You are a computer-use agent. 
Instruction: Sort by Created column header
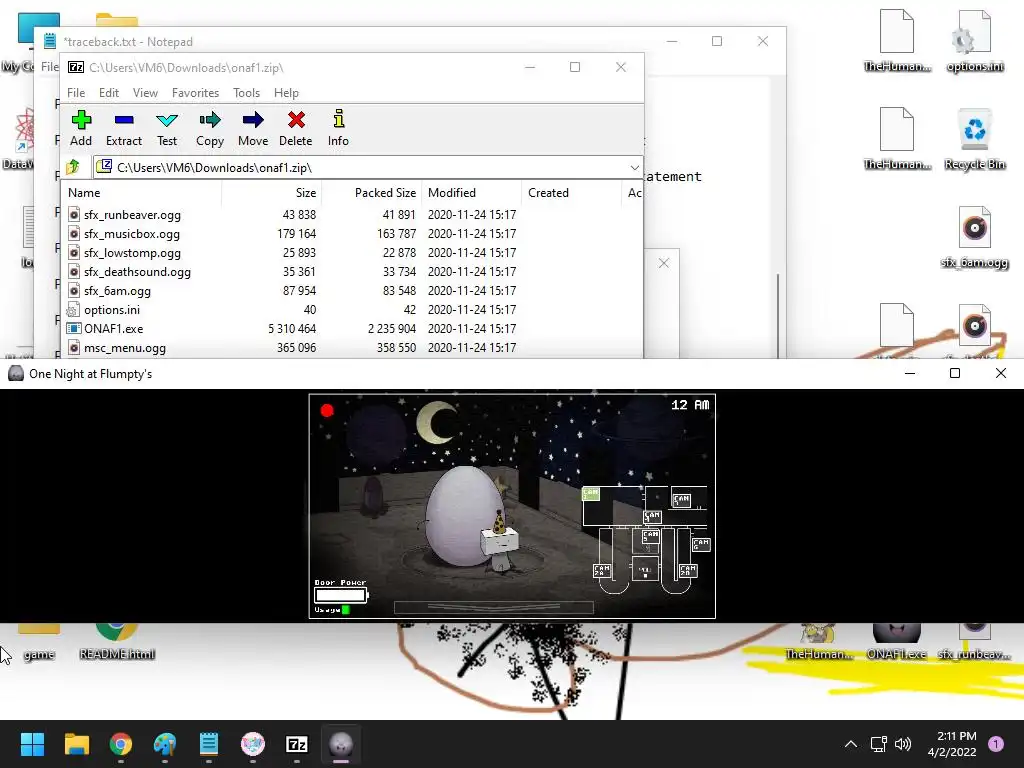click(571, 193)
